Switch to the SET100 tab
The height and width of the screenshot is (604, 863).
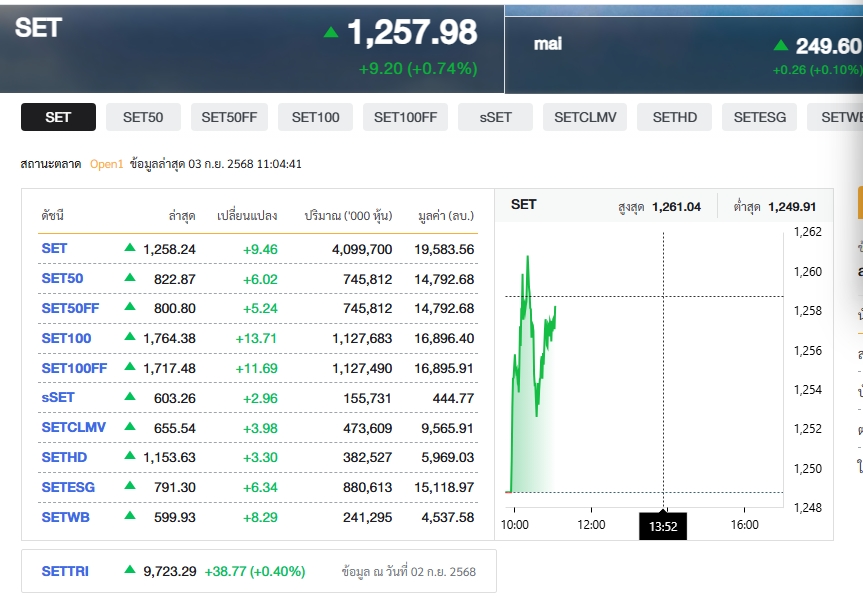[315, 117]
